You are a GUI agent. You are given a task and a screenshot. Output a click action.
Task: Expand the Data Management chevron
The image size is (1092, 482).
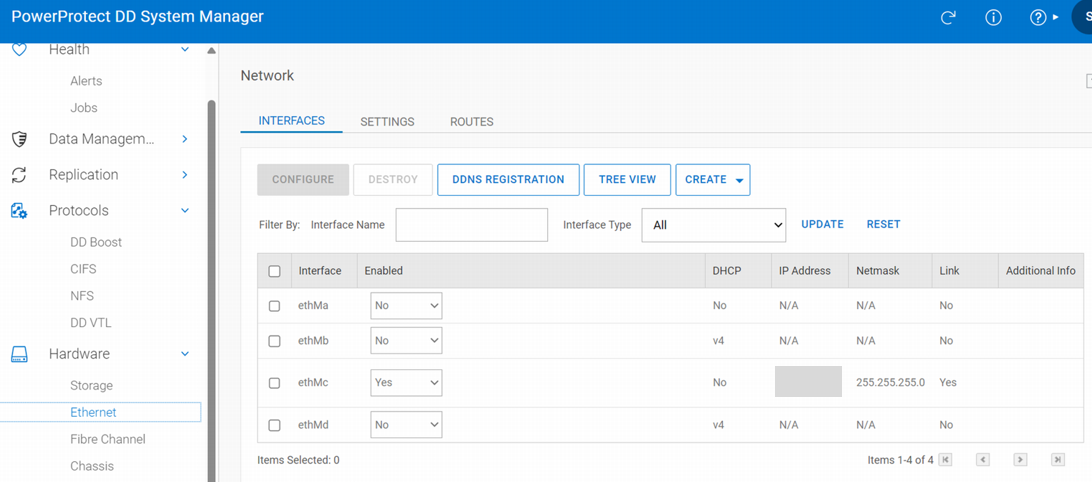click(185, 139)
